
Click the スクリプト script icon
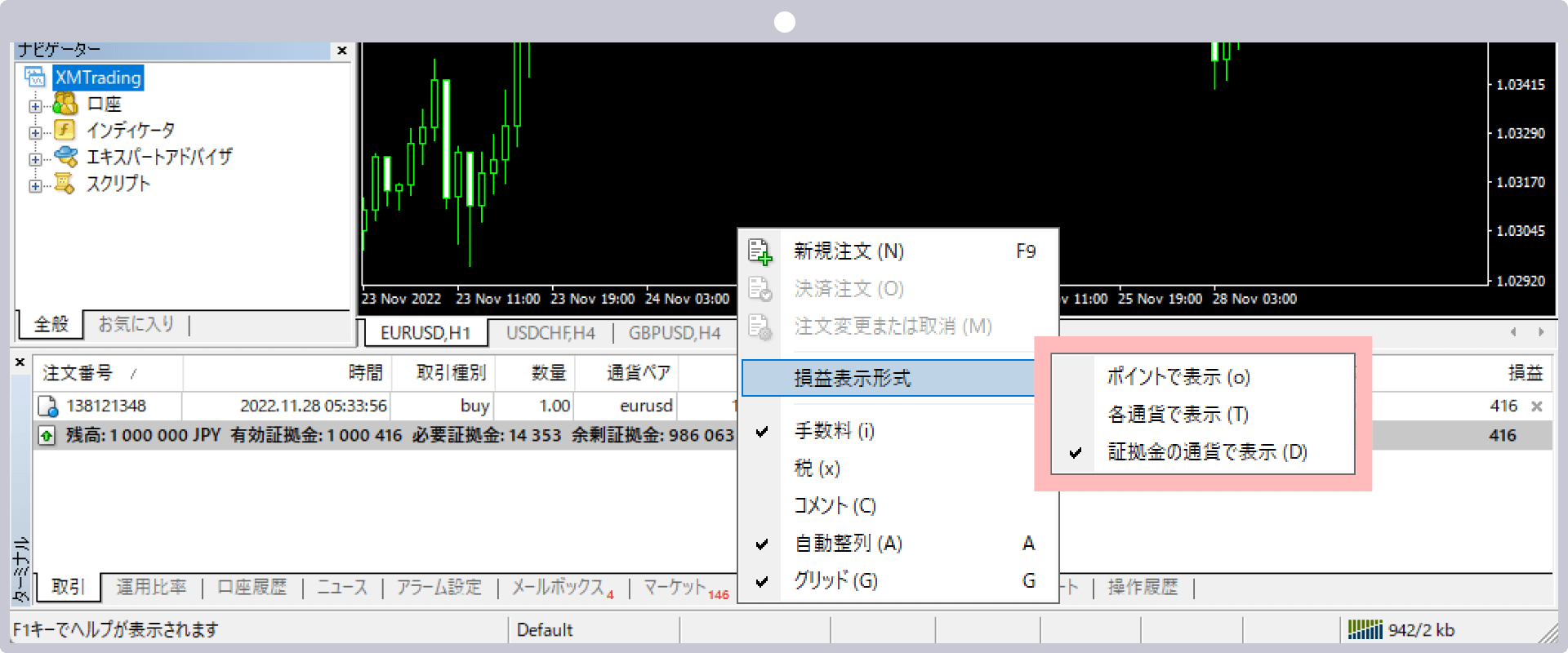pos(65,183)
